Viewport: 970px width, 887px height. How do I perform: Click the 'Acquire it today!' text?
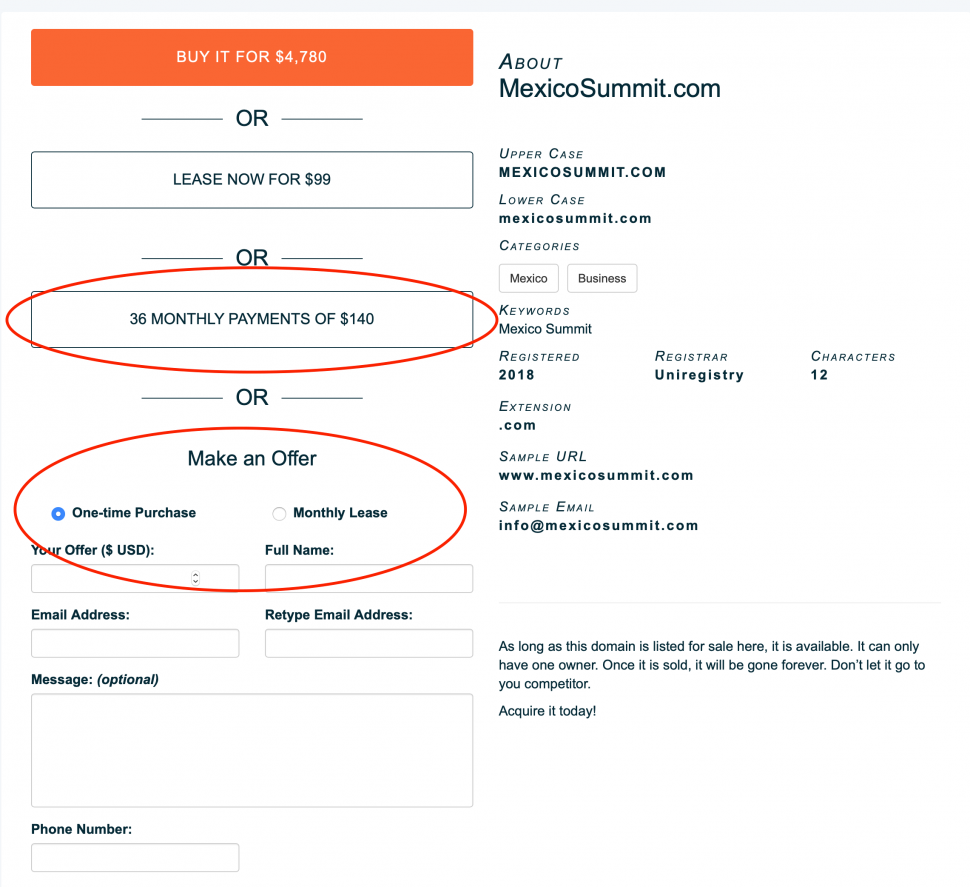(547, 711)
